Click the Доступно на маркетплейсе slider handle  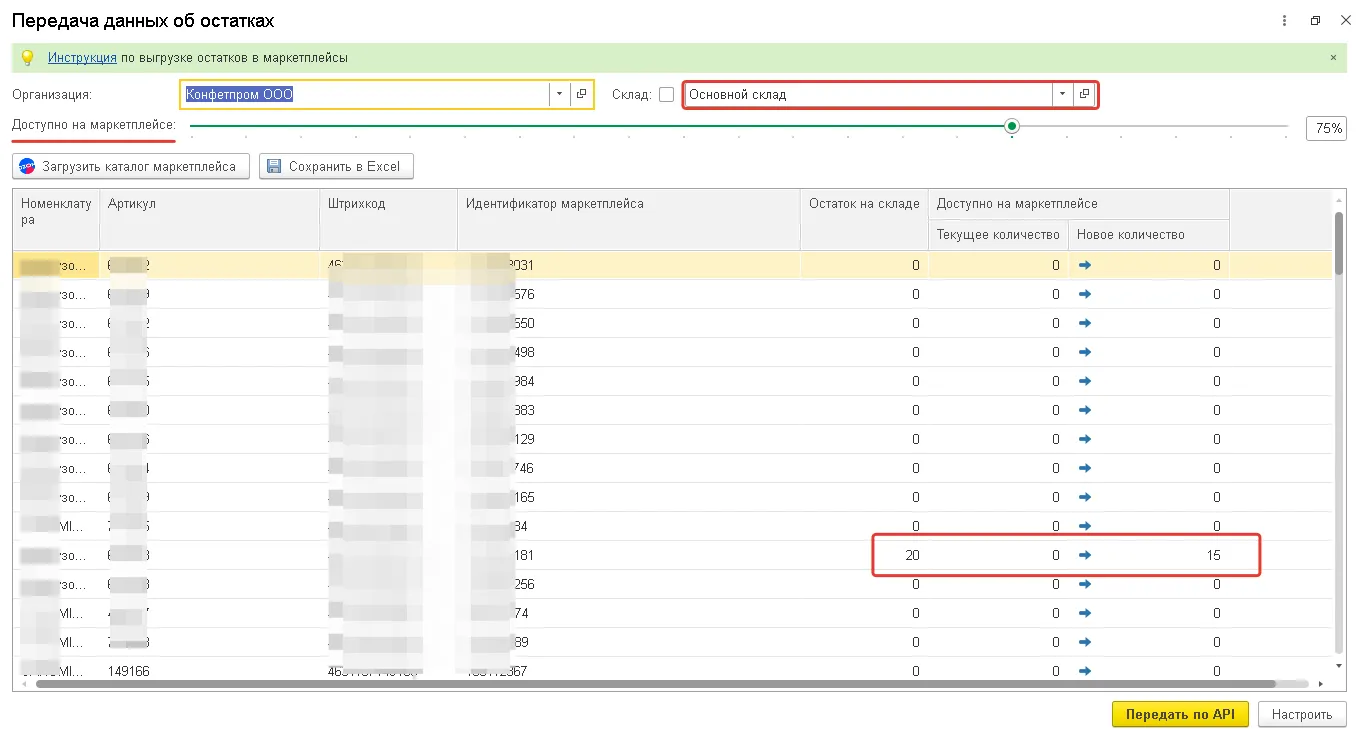pos(1012,126)
